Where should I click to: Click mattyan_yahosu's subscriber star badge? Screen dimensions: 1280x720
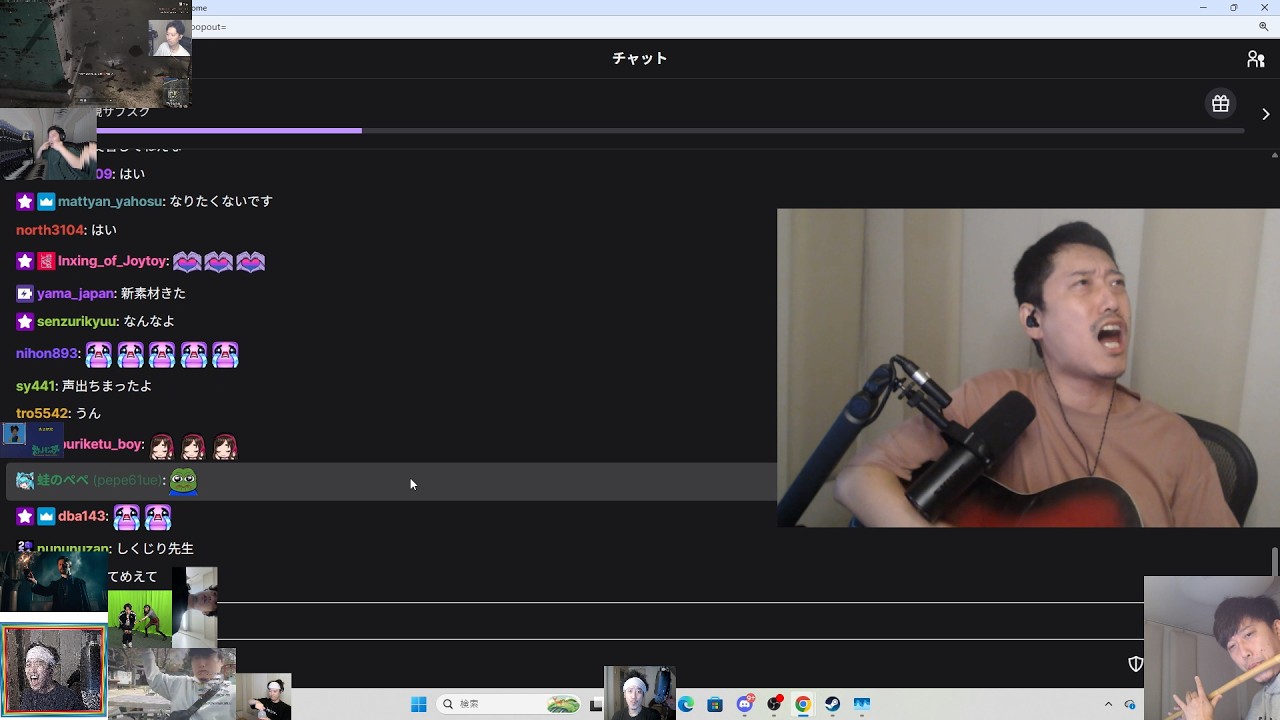tap(25, 202)
